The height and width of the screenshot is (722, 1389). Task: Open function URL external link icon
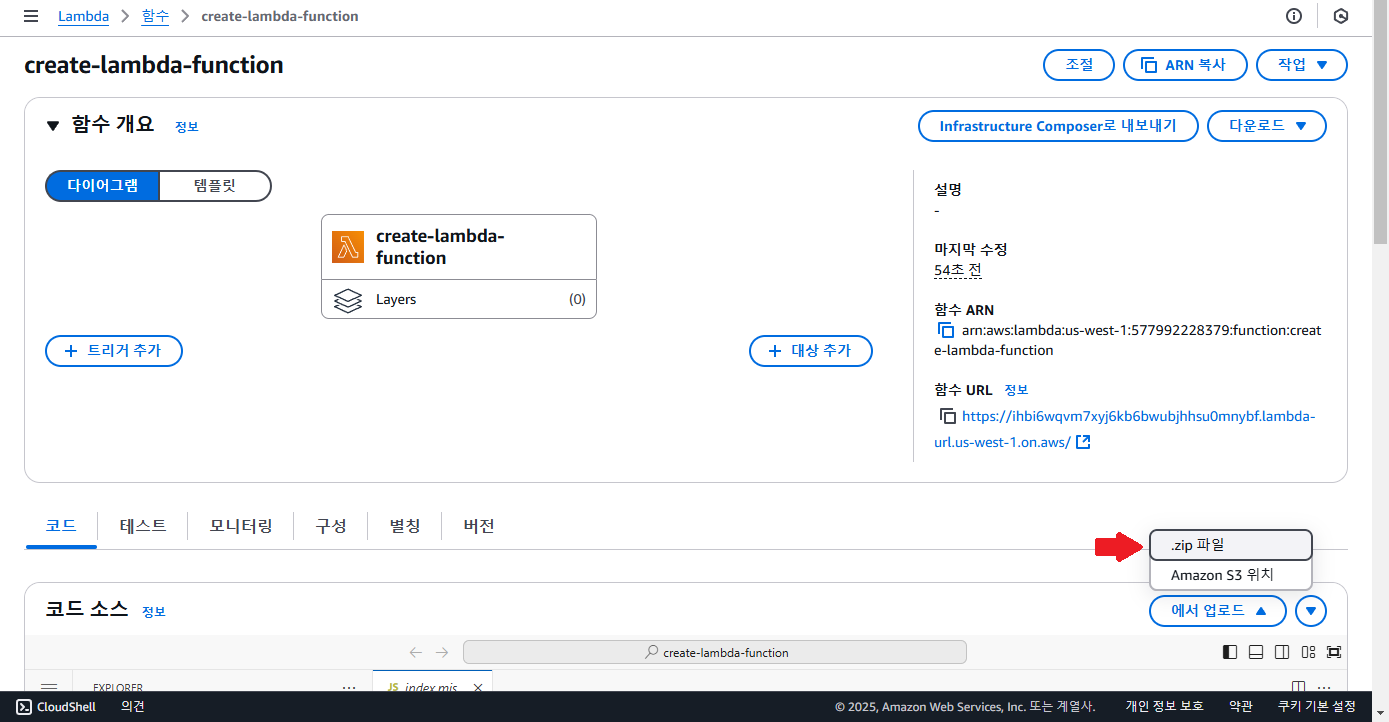pos(1083,442)
